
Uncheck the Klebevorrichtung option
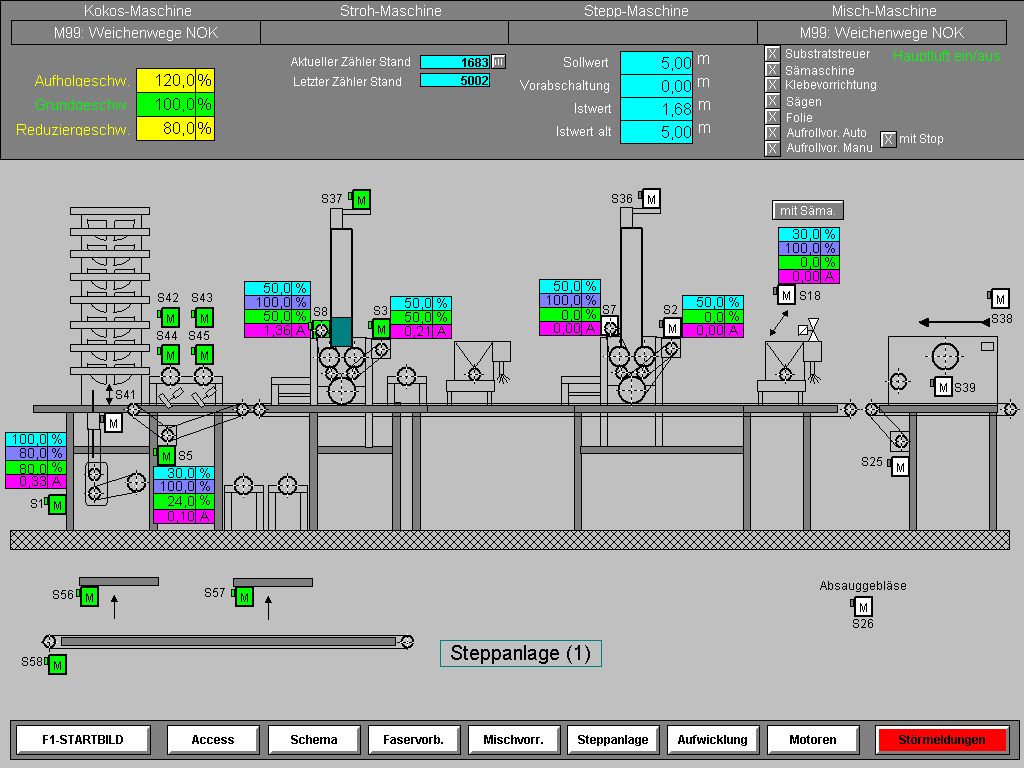(772, 85)
